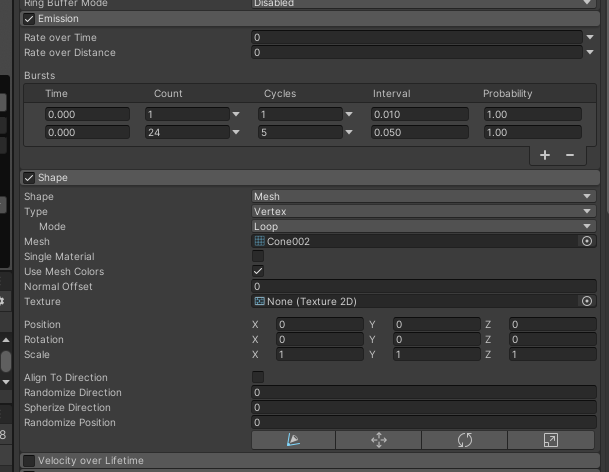Image resolution: width=609 pixels, height=472 pixels.
Task: Remove a burst with the minus button
Action: pyautogui.click(x=570, y=155)
